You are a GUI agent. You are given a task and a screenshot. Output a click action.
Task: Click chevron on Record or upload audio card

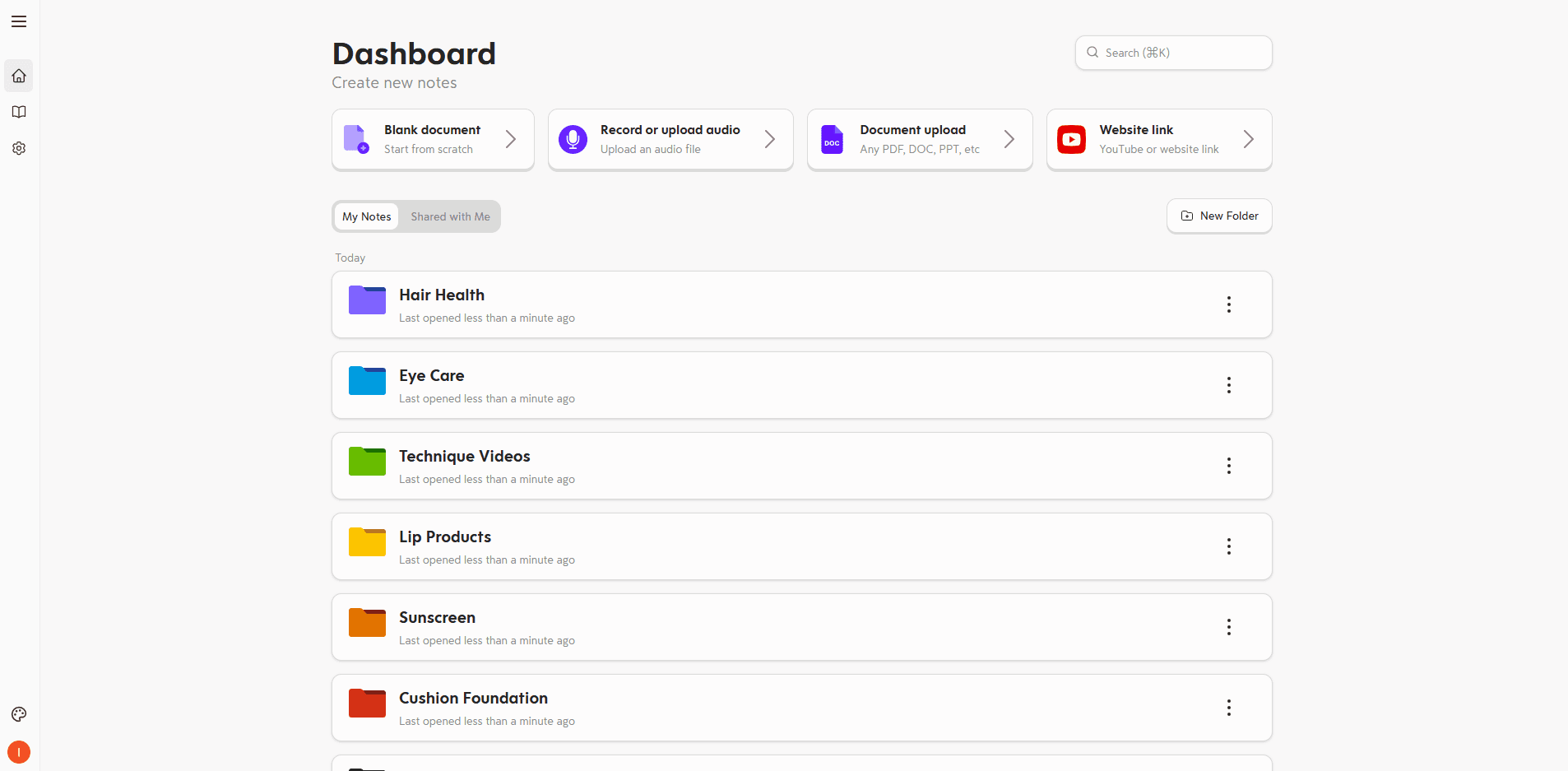[770, 139]
